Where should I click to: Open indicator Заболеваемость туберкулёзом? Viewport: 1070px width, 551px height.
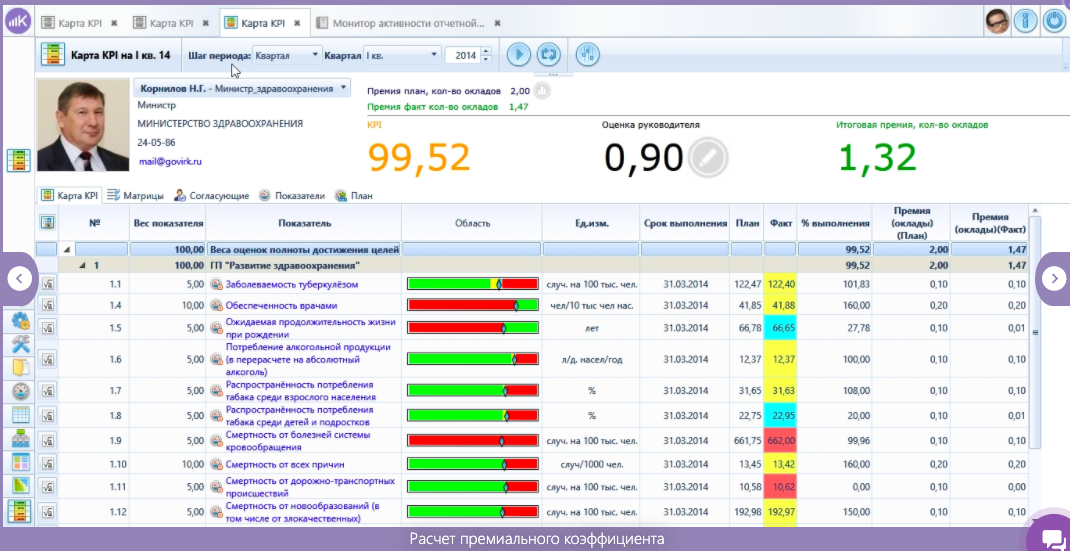click(x=291, y=284)
